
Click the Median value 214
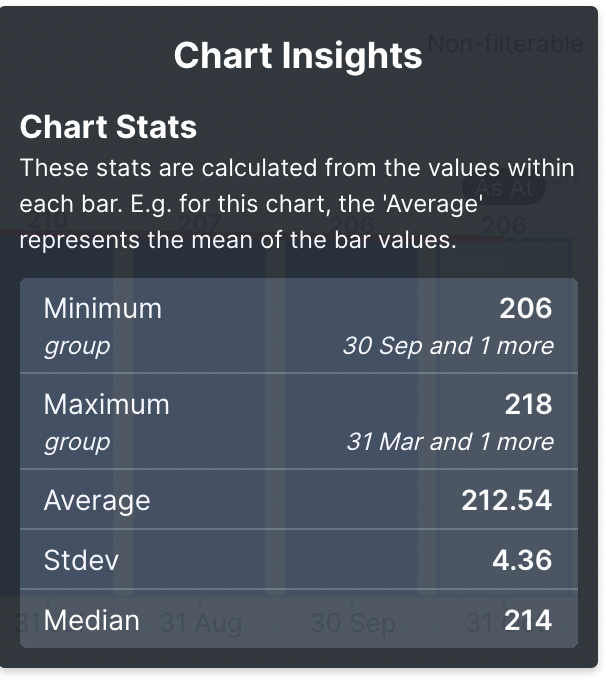(x=527, y=620)
